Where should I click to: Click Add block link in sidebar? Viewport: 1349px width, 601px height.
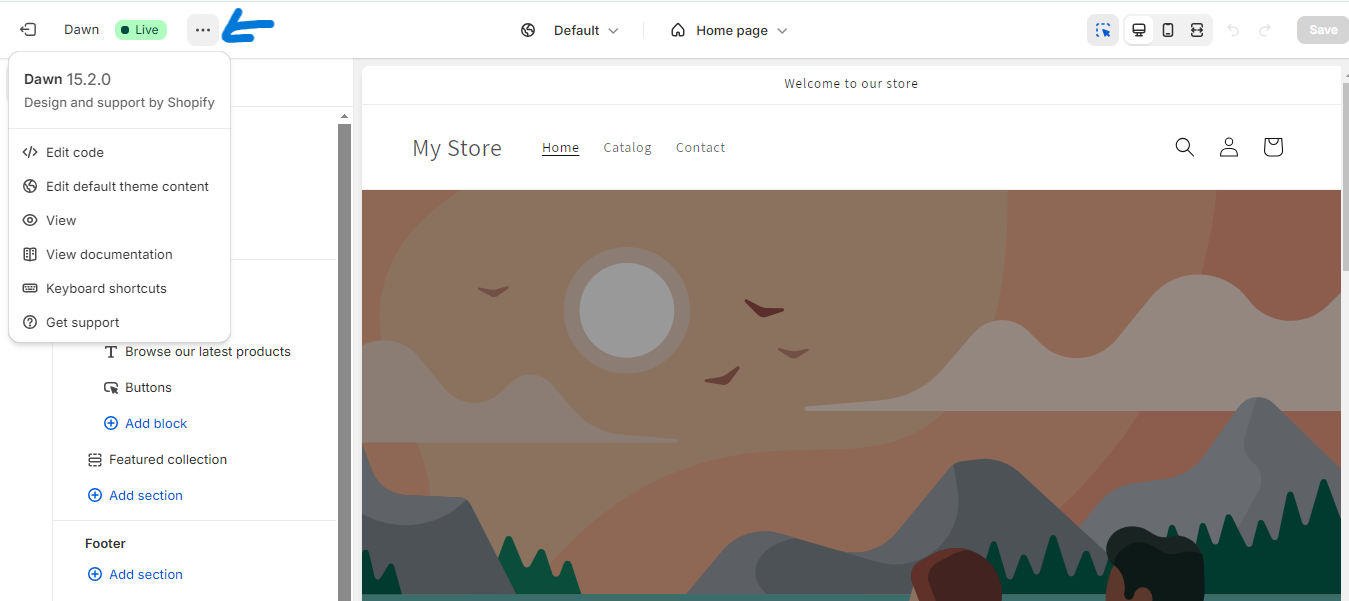coord(156,424)
